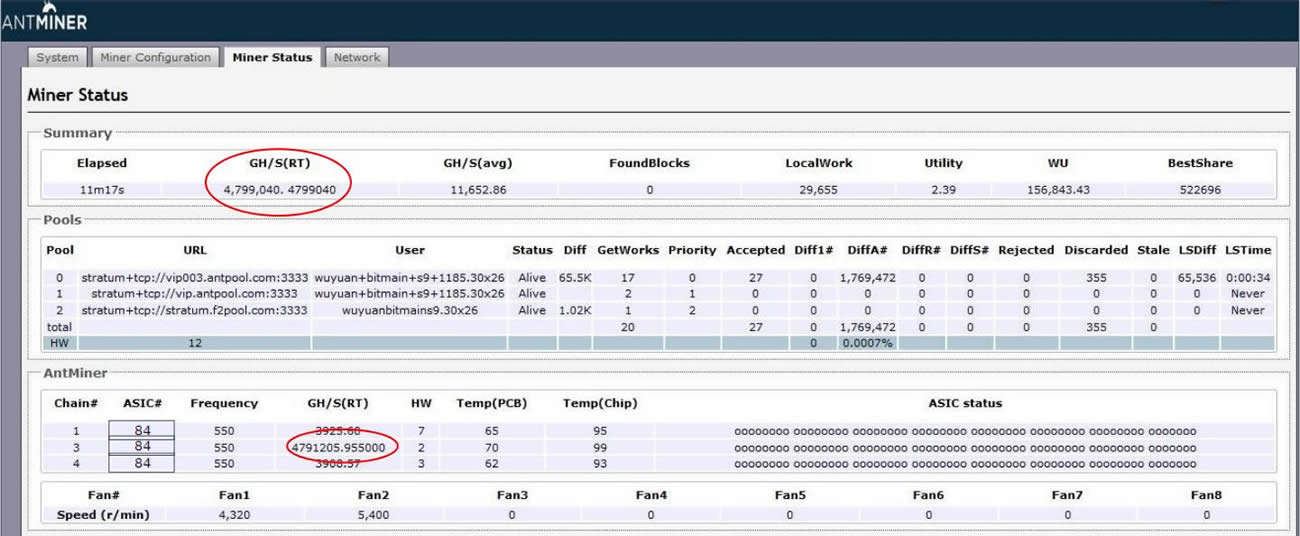The width and height of the screenshot is (1300, 536).
Task: Click the AntMiner logo
Action: point(45,20)
